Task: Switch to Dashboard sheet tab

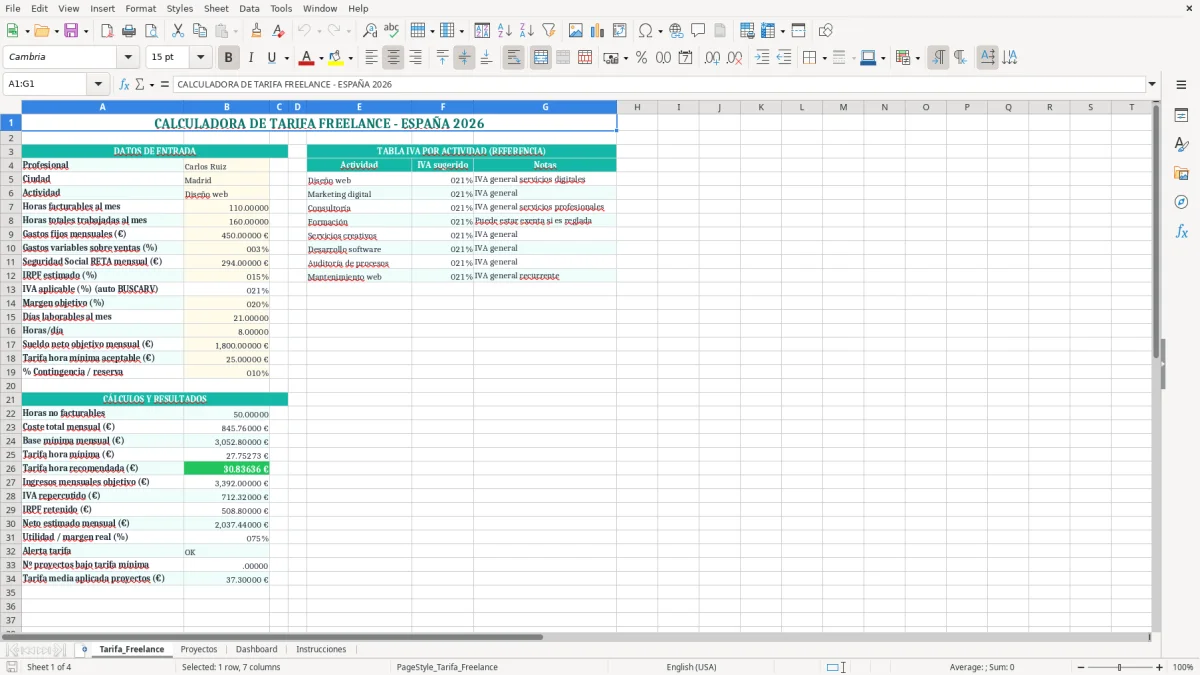Action: [x=257, y=649]
